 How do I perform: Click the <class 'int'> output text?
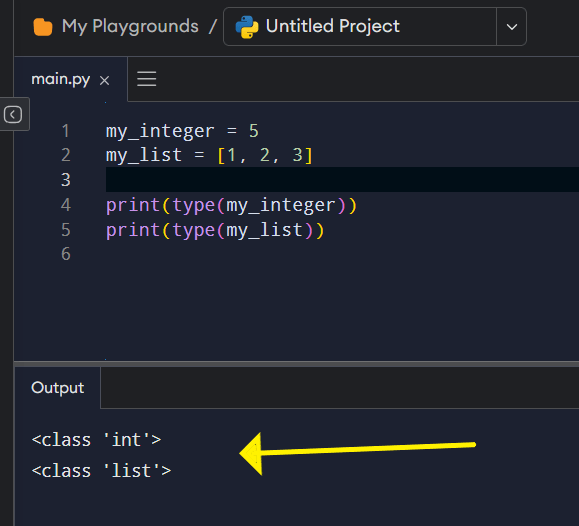[96, 440]
